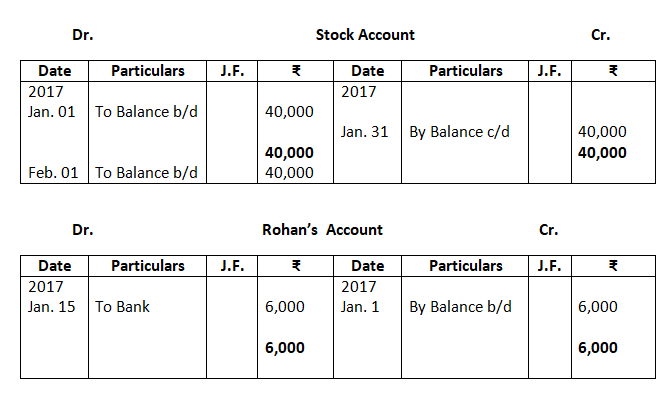Select By Balance b/d in Rohan's Account

pyautogui.click(x=460, y=307)
